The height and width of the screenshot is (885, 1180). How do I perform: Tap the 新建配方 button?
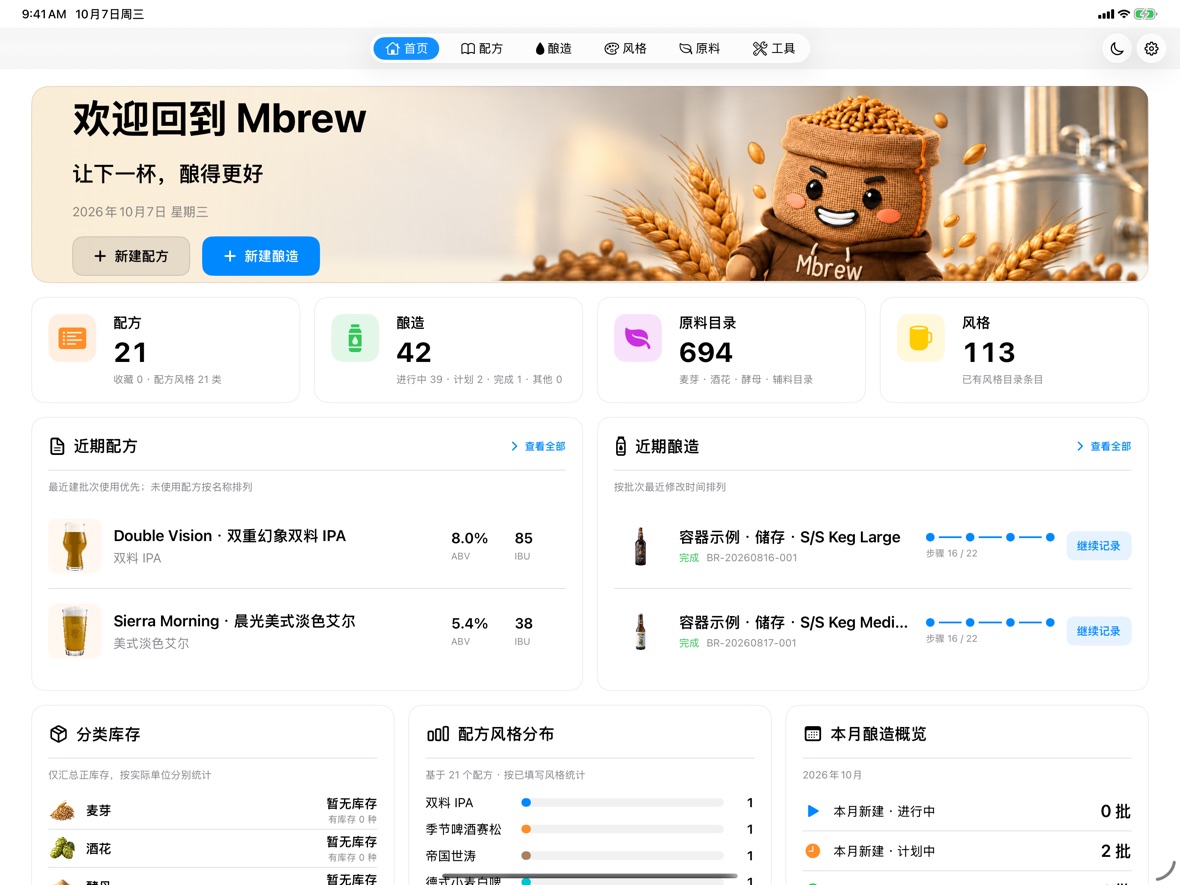pyautogui.click(x=131, y=256)
